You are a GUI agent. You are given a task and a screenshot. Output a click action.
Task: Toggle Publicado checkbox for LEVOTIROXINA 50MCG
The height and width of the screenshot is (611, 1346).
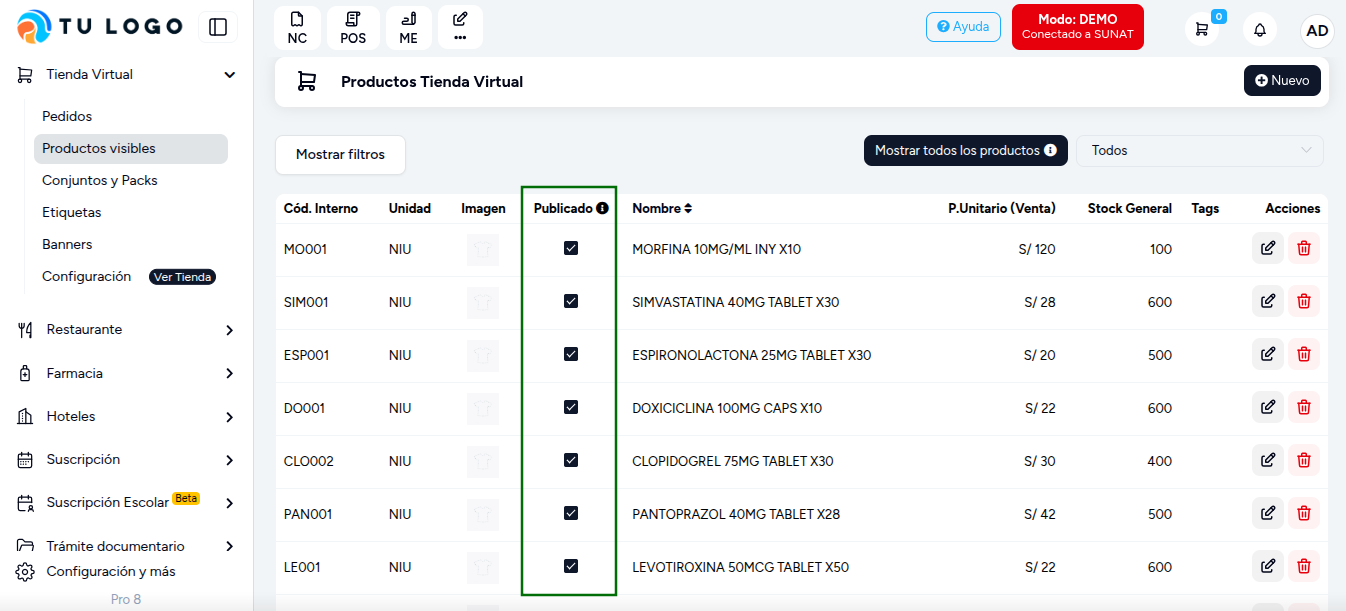[571, 566]
